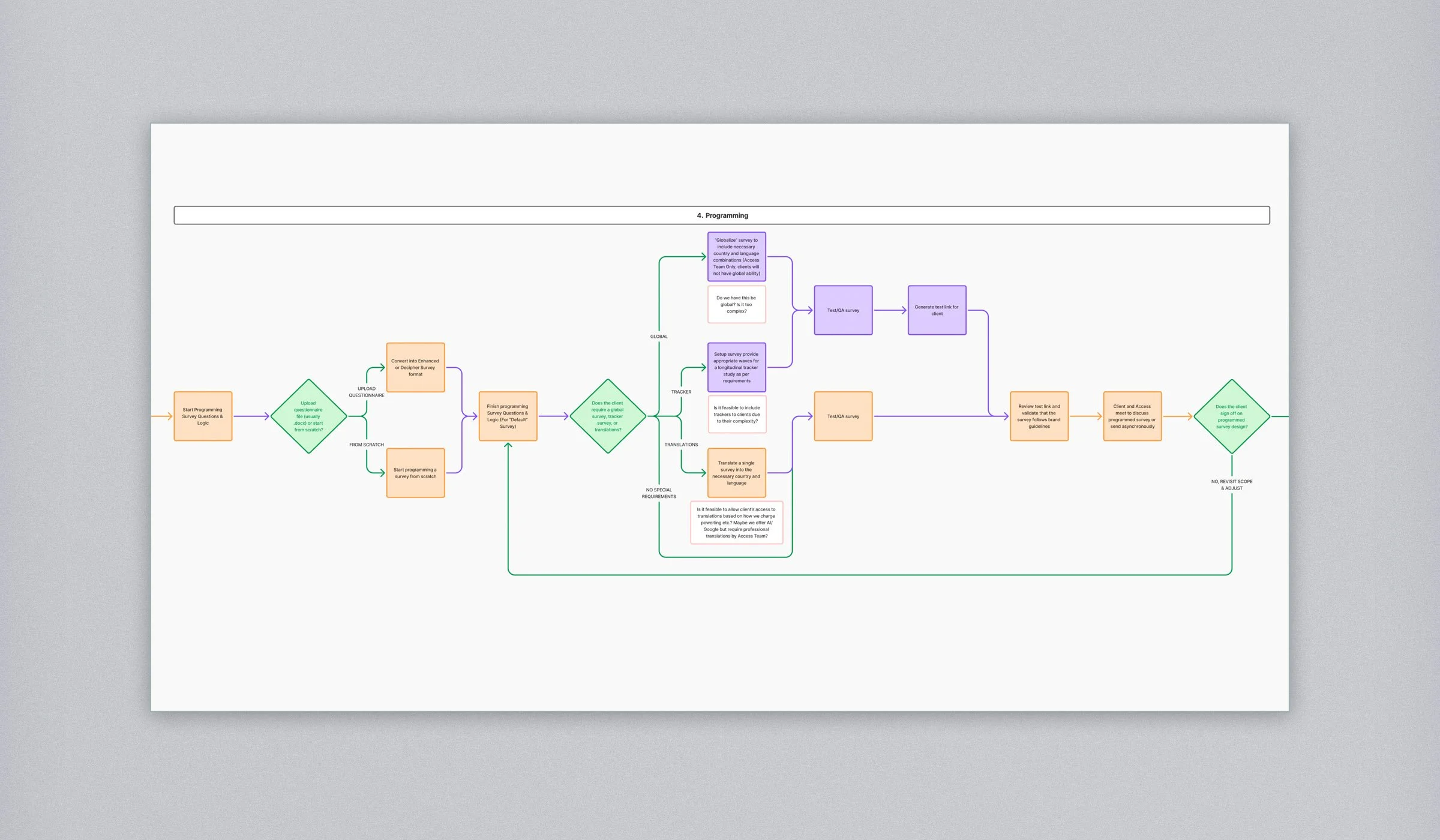Select the 'Client and Access meet to discuss' box

[x=1133, y=416]
